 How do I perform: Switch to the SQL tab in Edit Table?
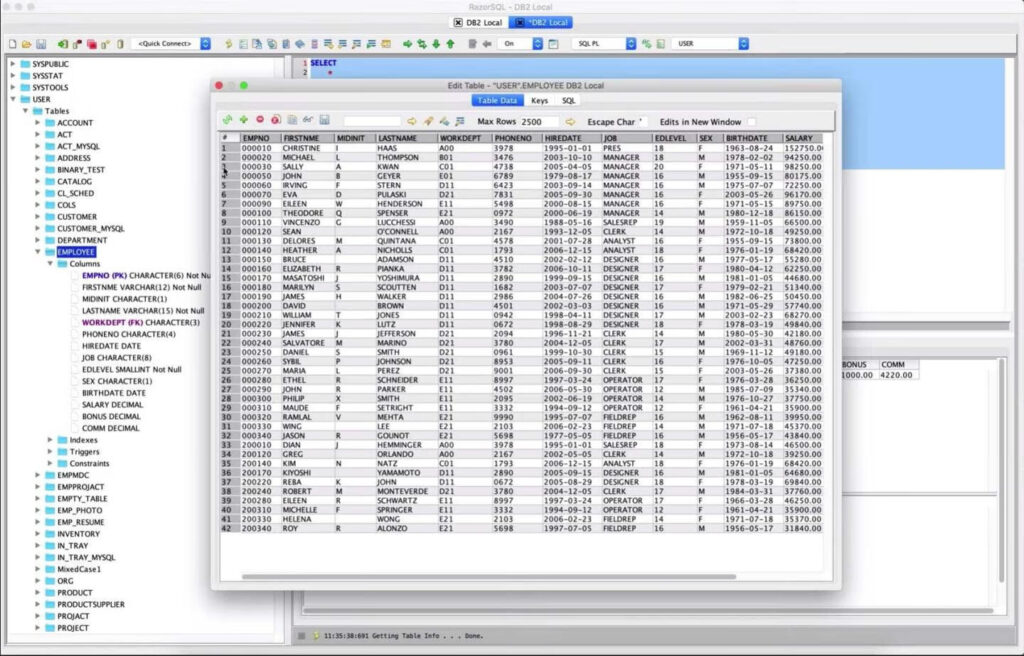point(569,101)
